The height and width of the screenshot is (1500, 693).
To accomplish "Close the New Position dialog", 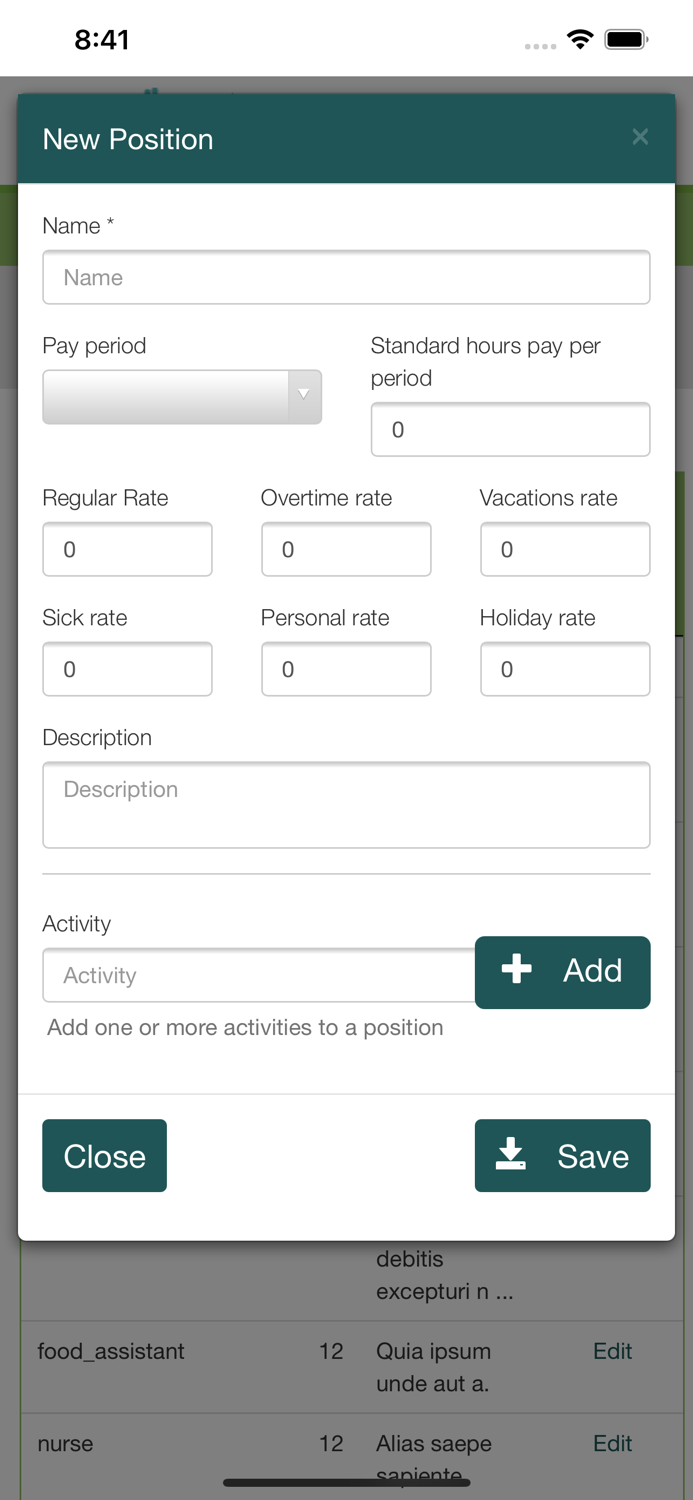I will pos(104,1155).
